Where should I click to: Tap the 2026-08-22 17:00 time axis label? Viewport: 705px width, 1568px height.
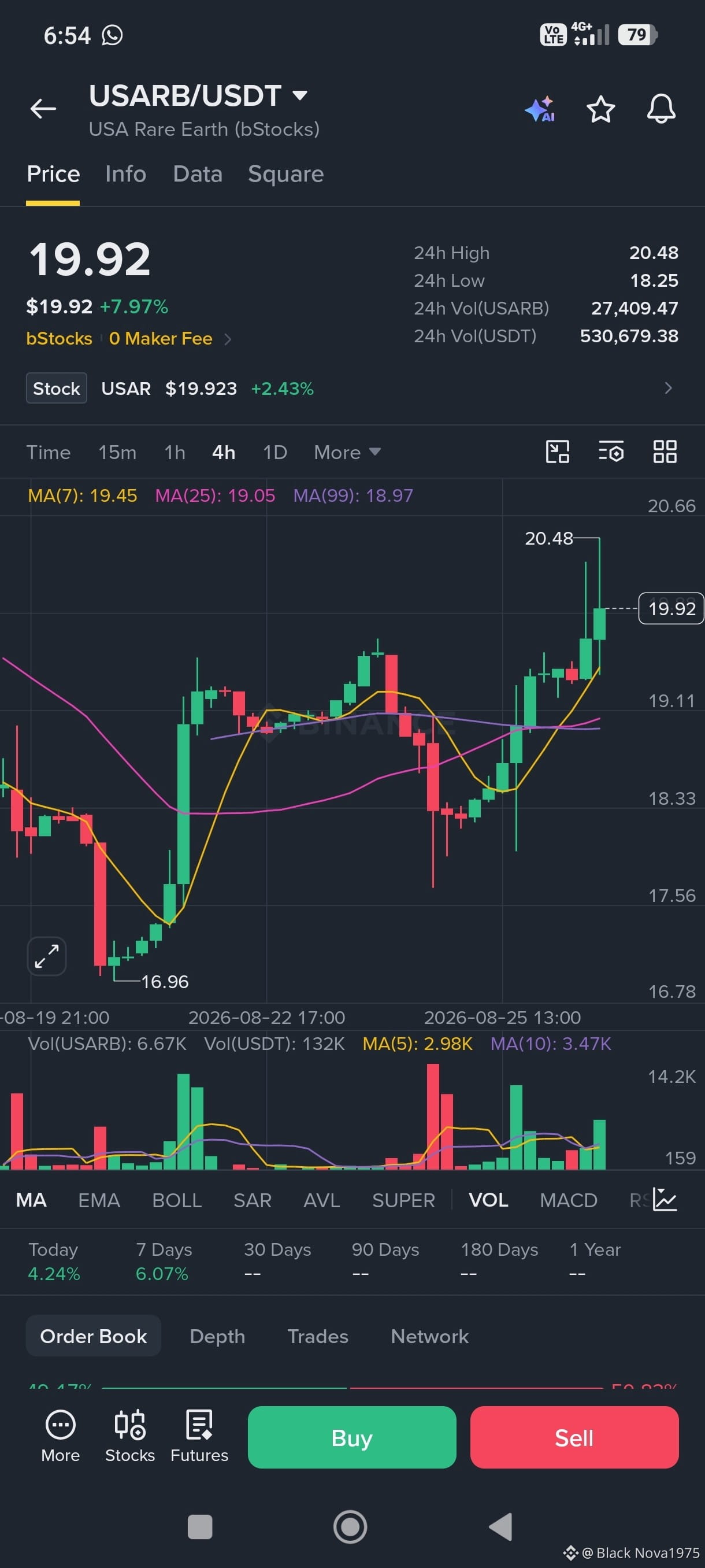tap(266, 1017)
